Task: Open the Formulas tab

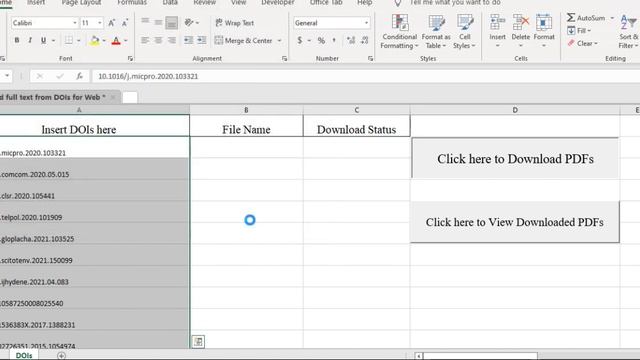Action: point(132,2)
